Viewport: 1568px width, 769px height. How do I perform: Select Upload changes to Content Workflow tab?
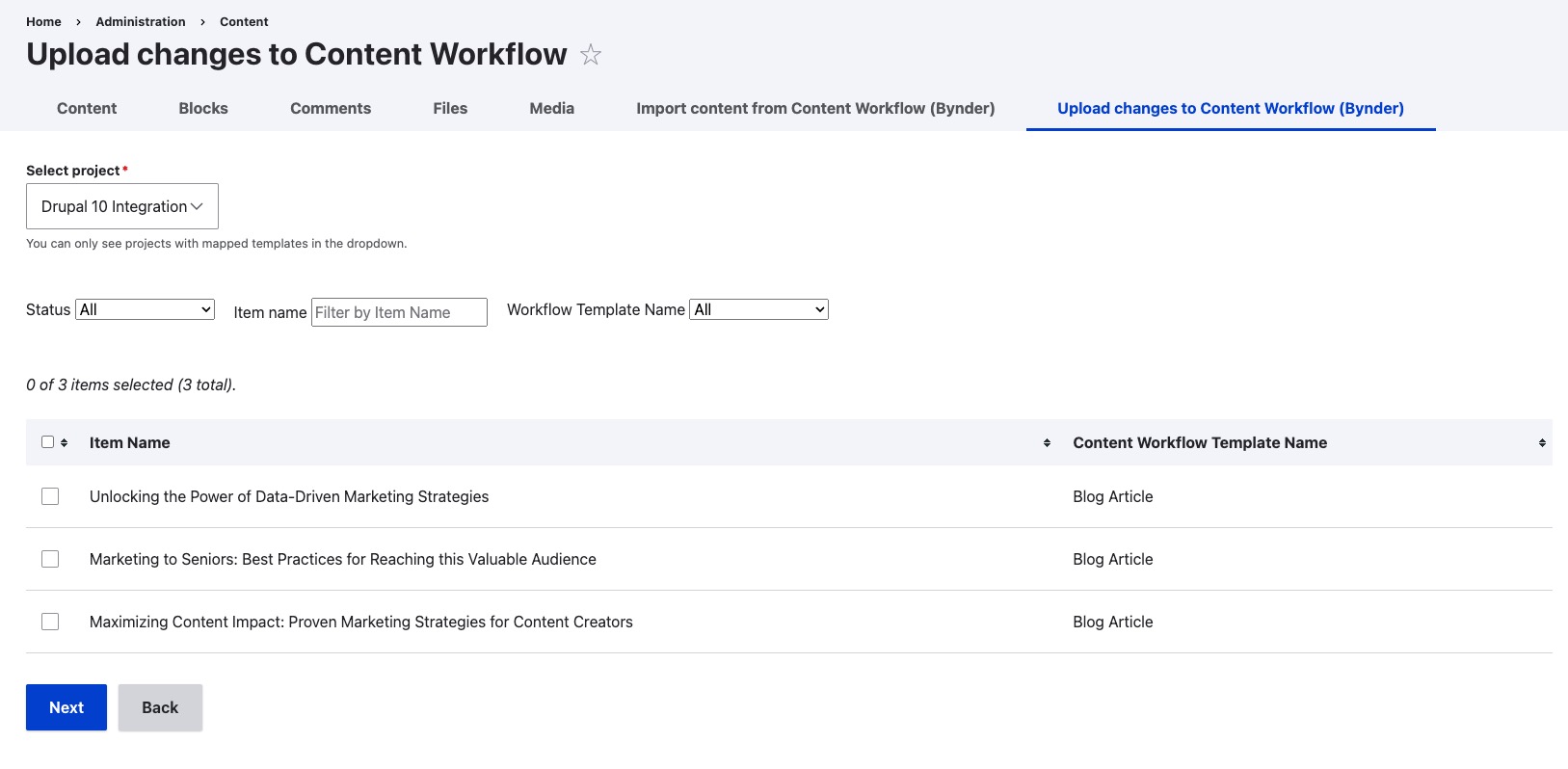pyautogui.click(x=1231, y=109)
